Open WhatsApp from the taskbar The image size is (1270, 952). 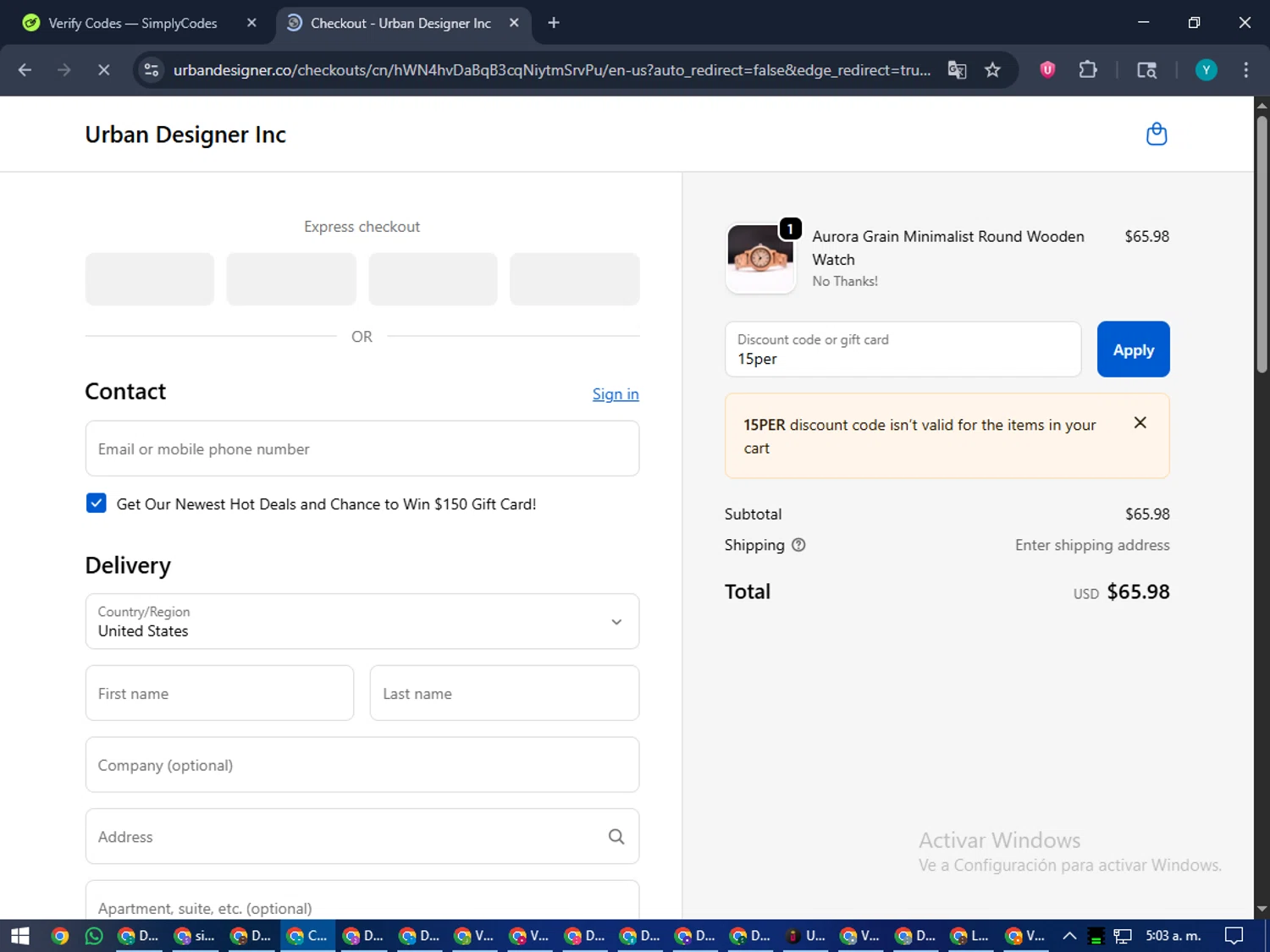pos(94,935)
